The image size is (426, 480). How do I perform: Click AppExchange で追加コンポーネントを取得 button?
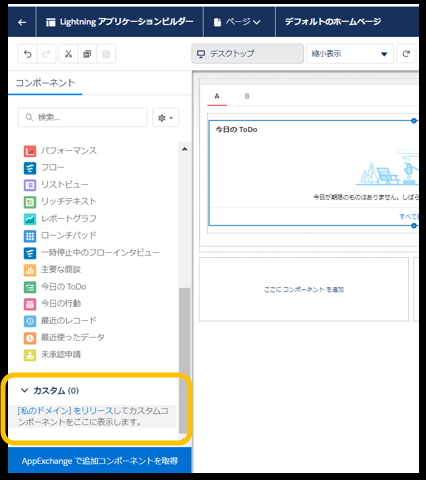(x=100, y=460)
